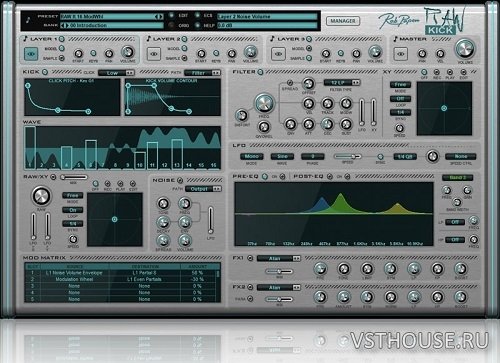Screen dimensions: 500x363
Task: Enable the LFO Sync LED
Action: [380, 156]
